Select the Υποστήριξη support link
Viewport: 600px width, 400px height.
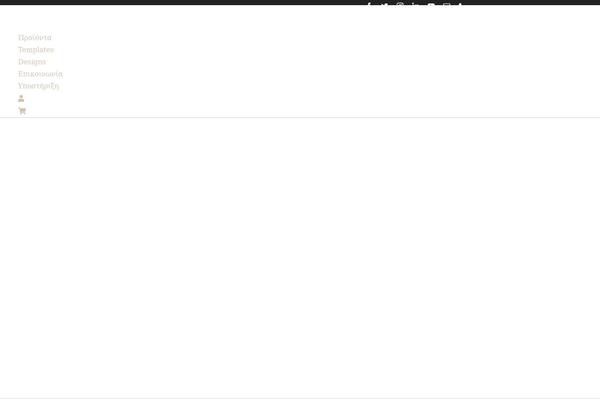click(x=39, y=86)
